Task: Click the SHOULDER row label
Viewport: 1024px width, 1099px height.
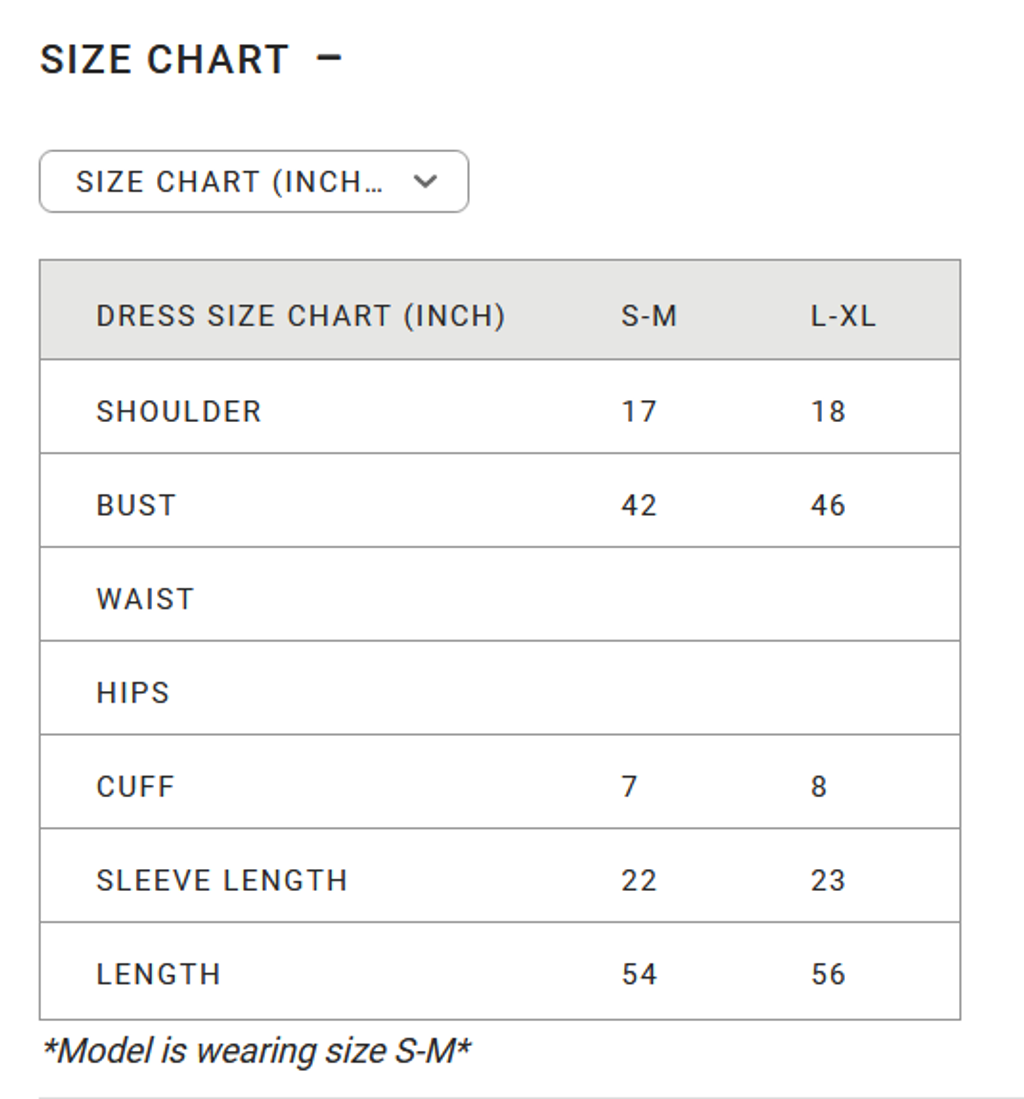Action: 178,411
